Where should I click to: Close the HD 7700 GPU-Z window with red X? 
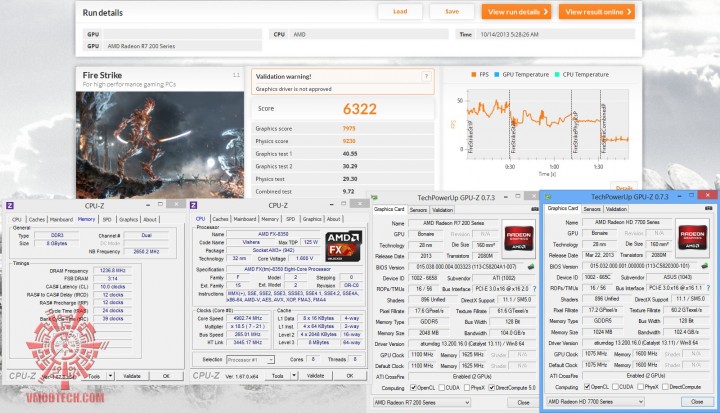point(707,195)
